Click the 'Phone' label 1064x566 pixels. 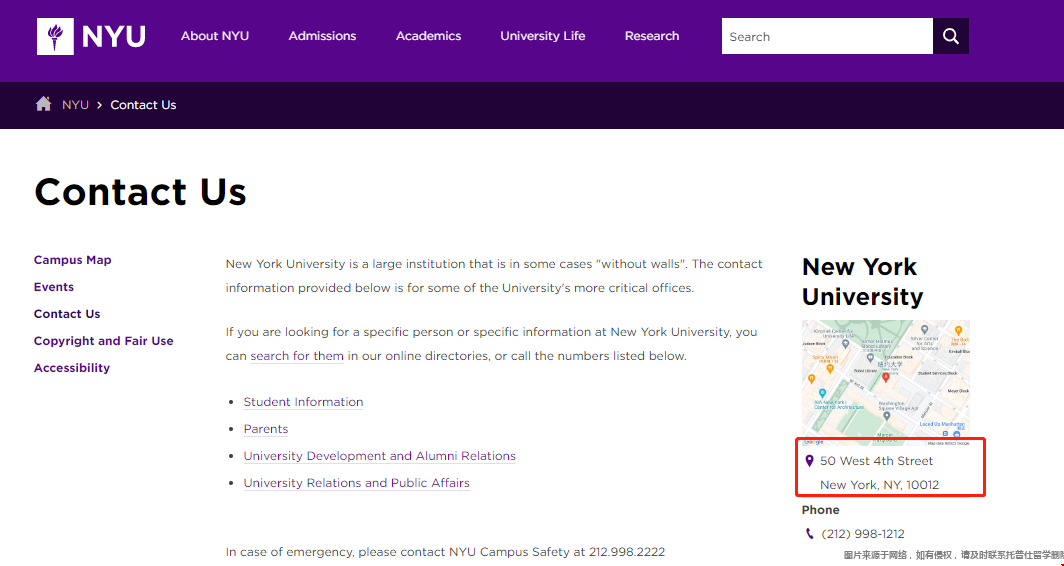[820, 510]
